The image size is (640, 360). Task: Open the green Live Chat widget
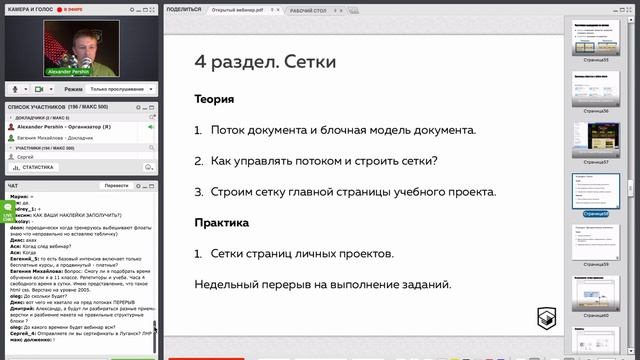(x=7, y=211)
